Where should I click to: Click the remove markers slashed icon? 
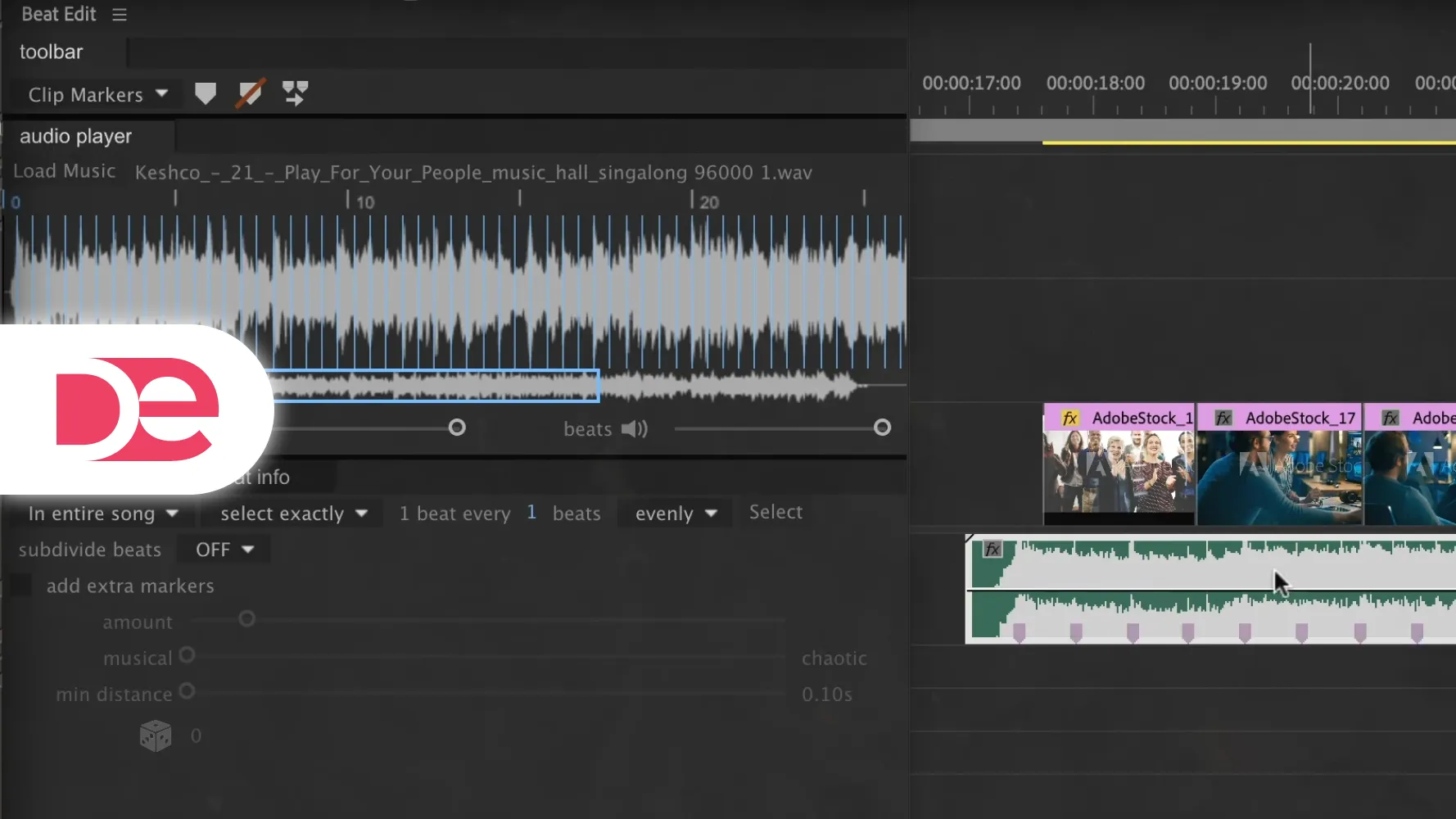[x=250, y=93]
